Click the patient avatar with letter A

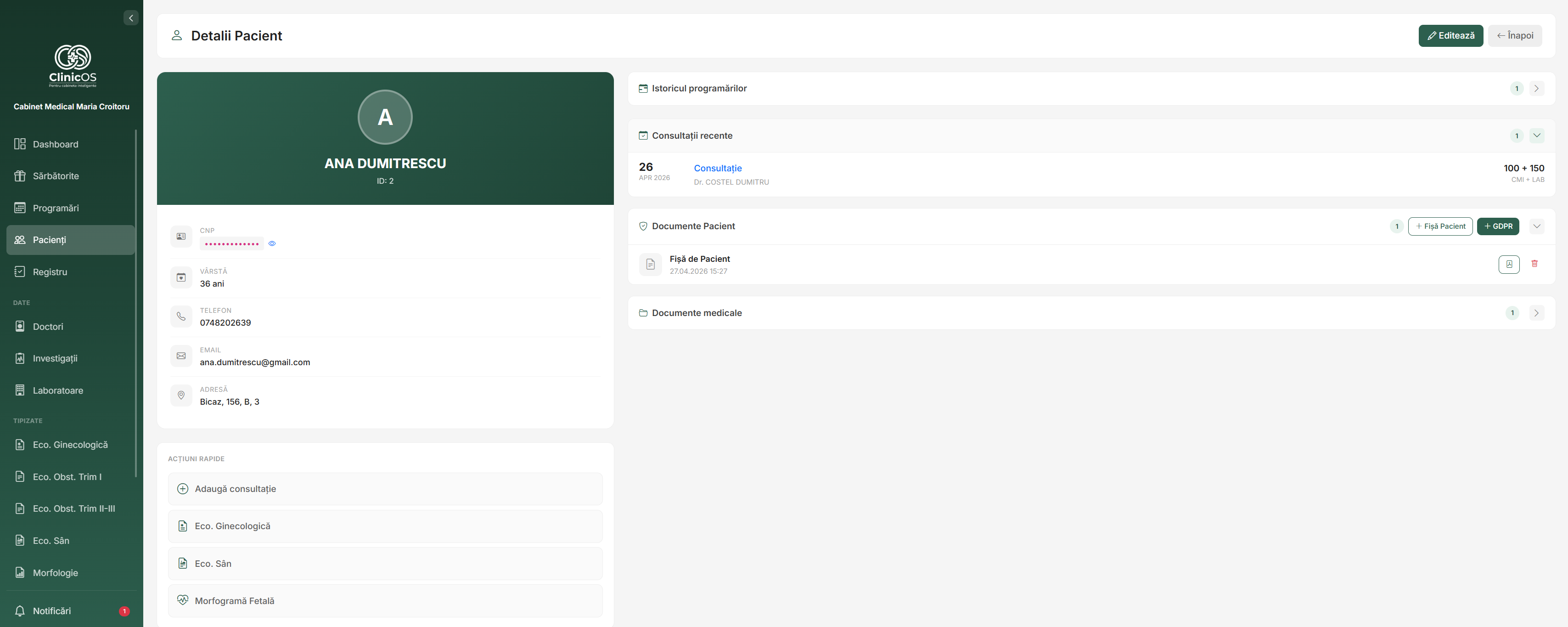[385, 117]
